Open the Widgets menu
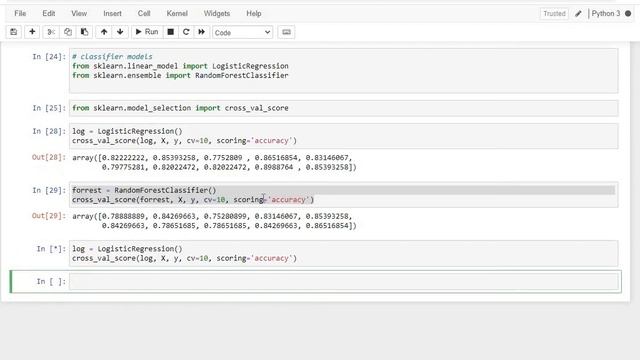The width and height of the screenshot is (640, 360). coord(217,13)
